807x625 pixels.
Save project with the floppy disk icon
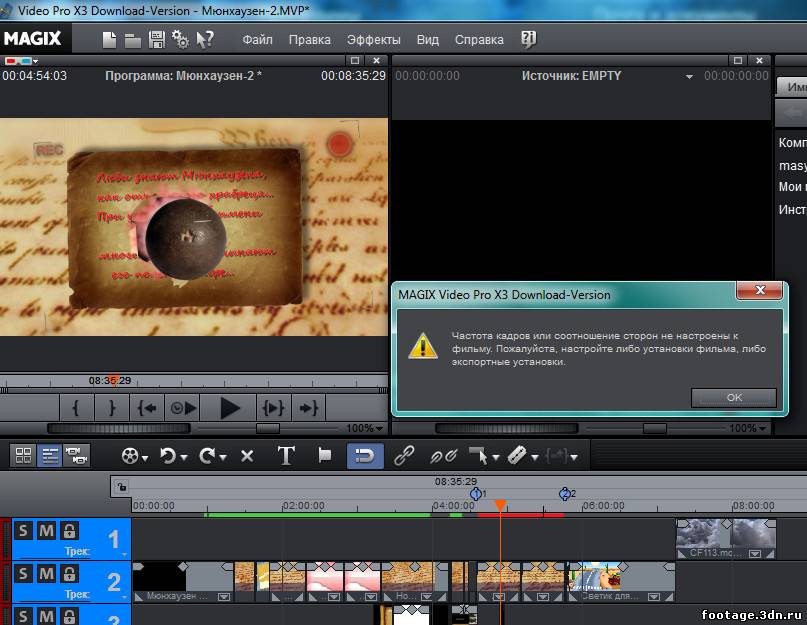point(156,40)
